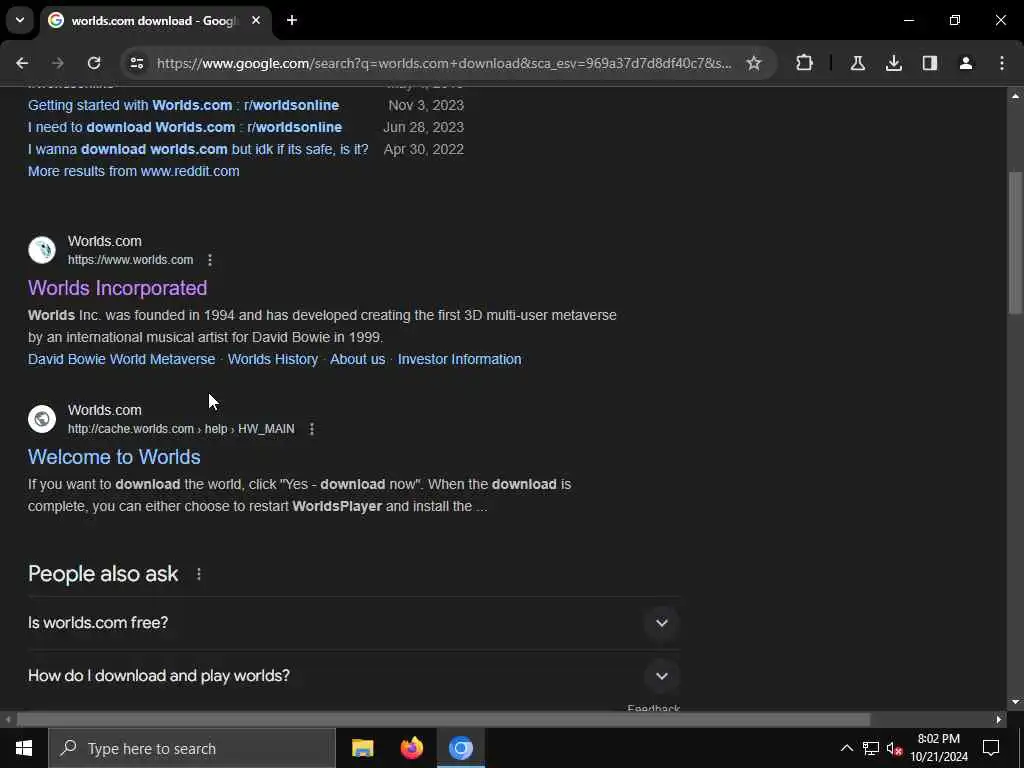The width and height of the screenshot is (1024, 768).
Task: Open Chrome Labs flask icon
Action: (x=857, y=63)
